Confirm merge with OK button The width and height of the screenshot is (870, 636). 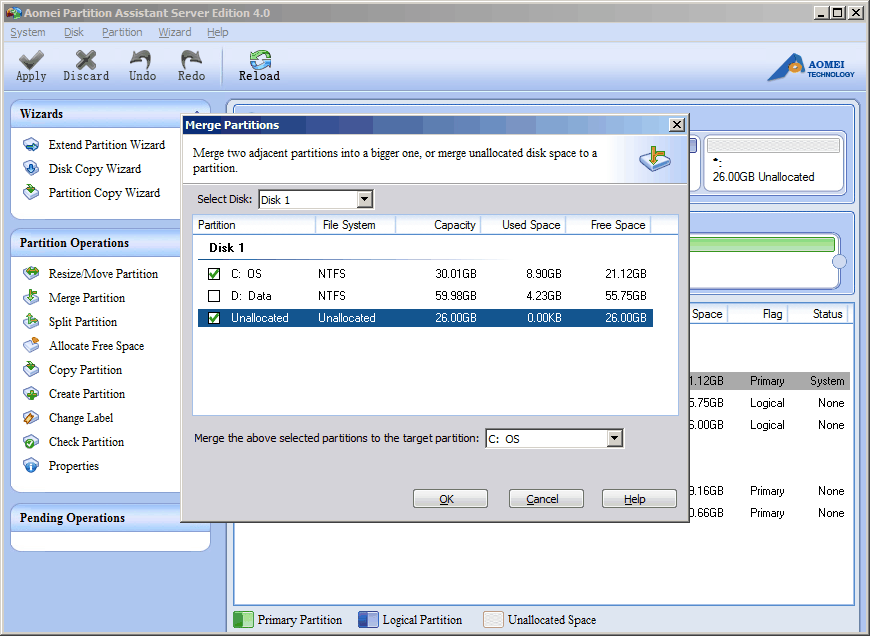click(x=450, y=499)
